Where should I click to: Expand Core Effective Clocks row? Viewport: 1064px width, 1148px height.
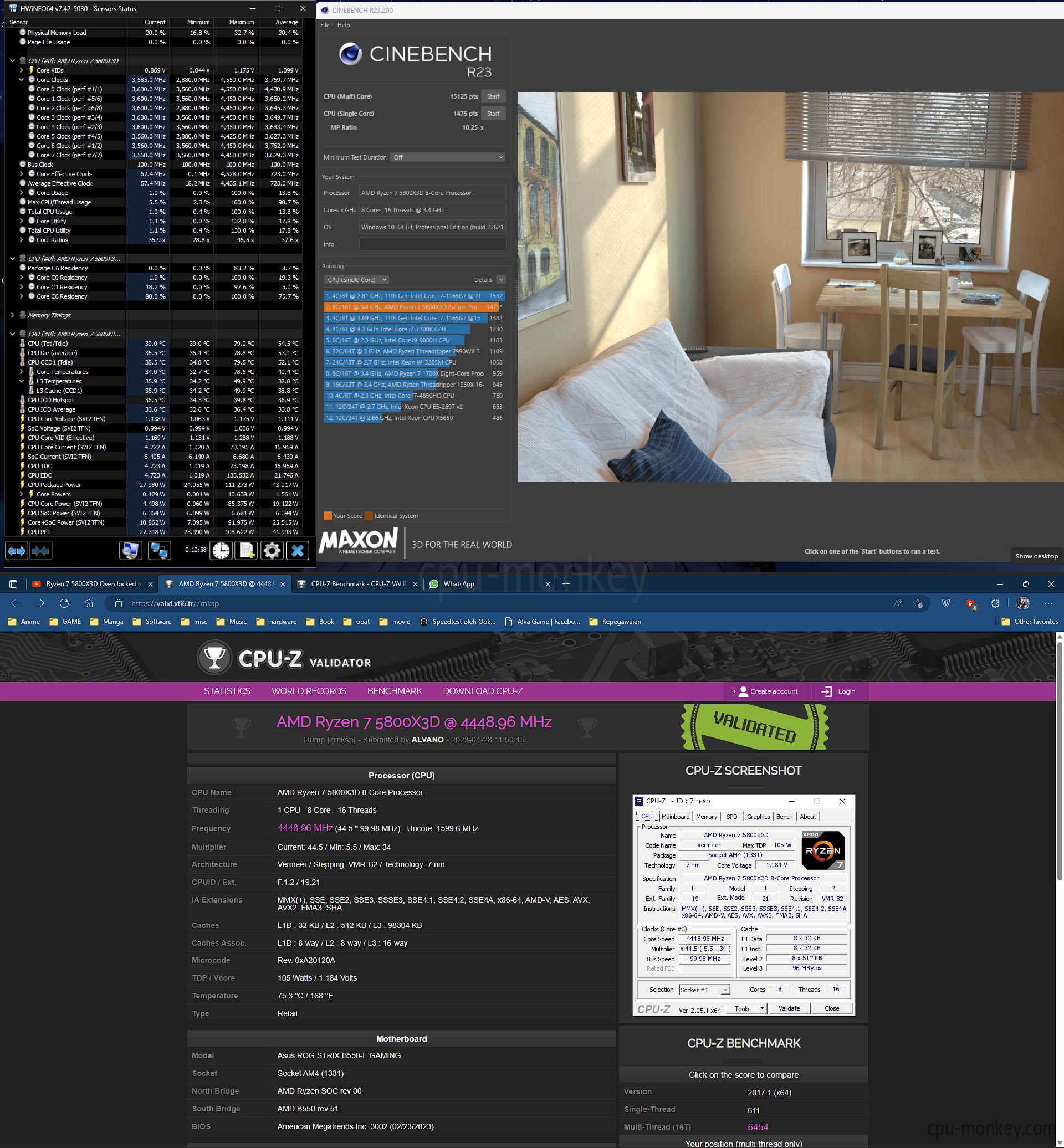(21, 174)
